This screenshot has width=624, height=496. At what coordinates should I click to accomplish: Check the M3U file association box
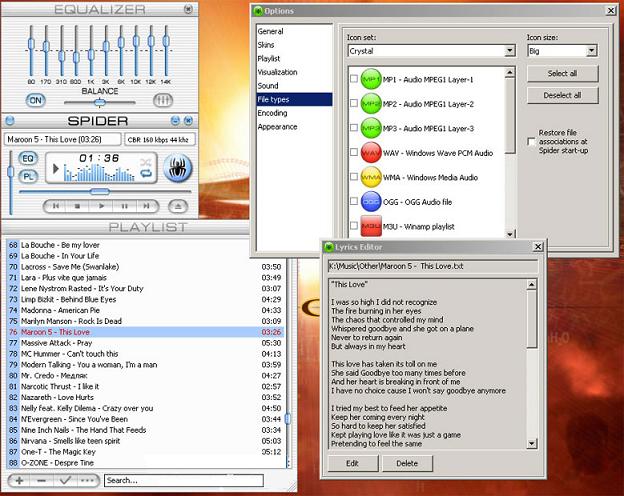[353, 226]
